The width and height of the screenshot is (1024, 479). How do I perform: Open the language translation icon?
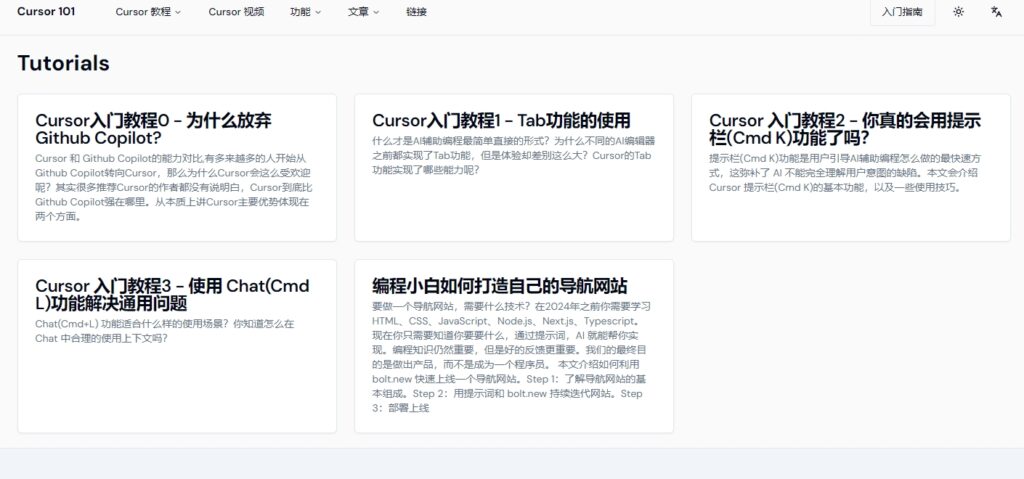996,12
